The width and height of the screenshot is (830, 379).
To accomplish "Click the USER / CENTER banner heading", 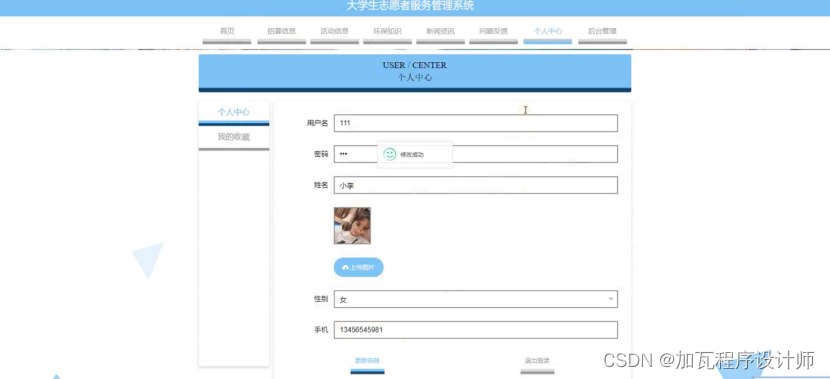I will pyautogui.click(x=415, y=65).
